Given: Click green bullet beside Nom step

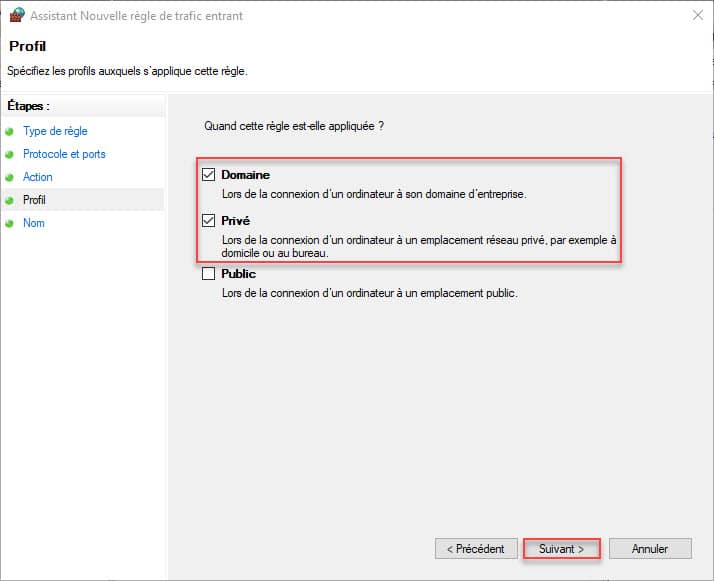Looking at the screenshot, I should 9,224.
